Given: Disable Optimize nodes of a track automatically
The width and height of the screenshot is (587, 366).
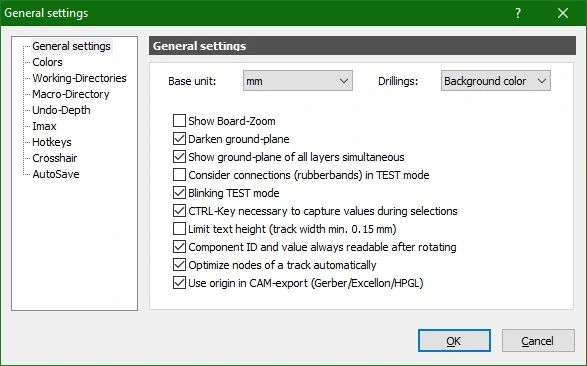Looking at the screenshot, I should tap(179, 265).
